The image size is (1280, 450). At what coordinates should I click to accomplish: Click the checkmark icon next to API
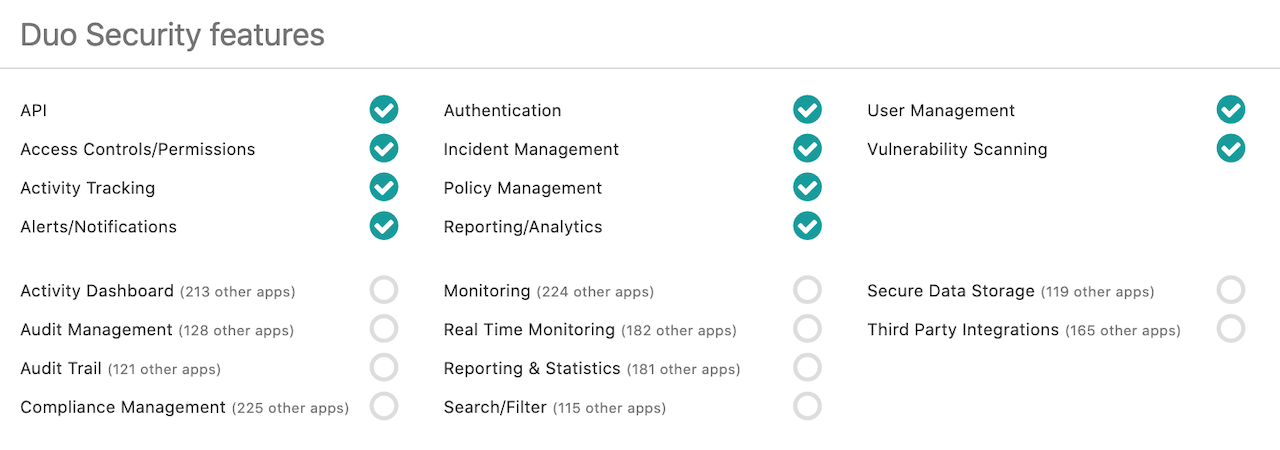pyautogui.click(x=384, y=110)
